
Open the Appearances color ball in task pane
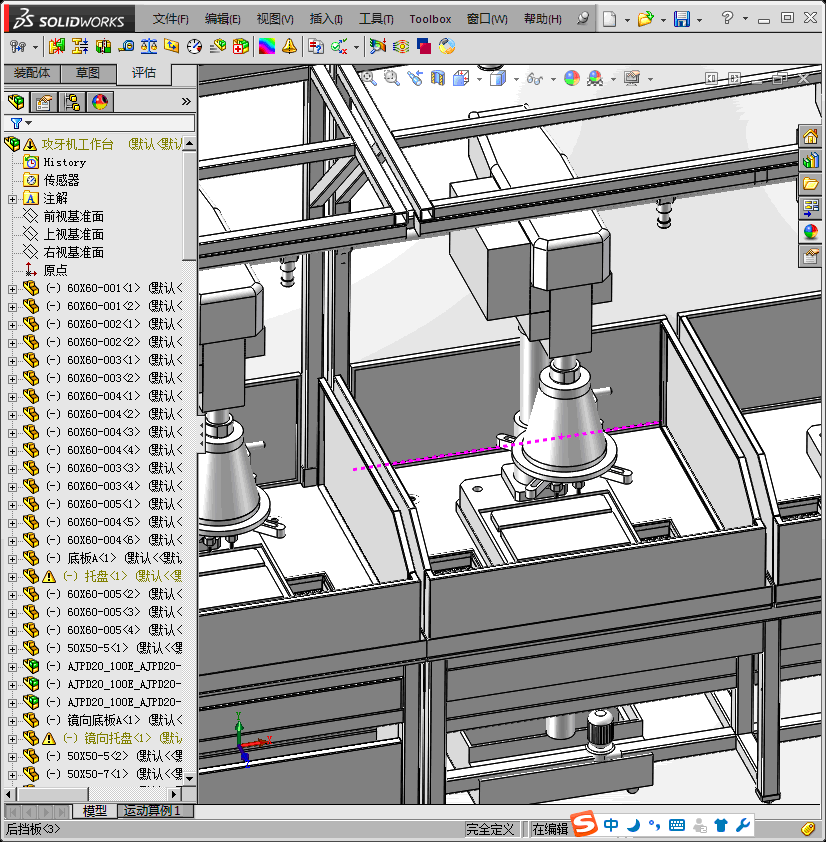[x=811, y=232]
